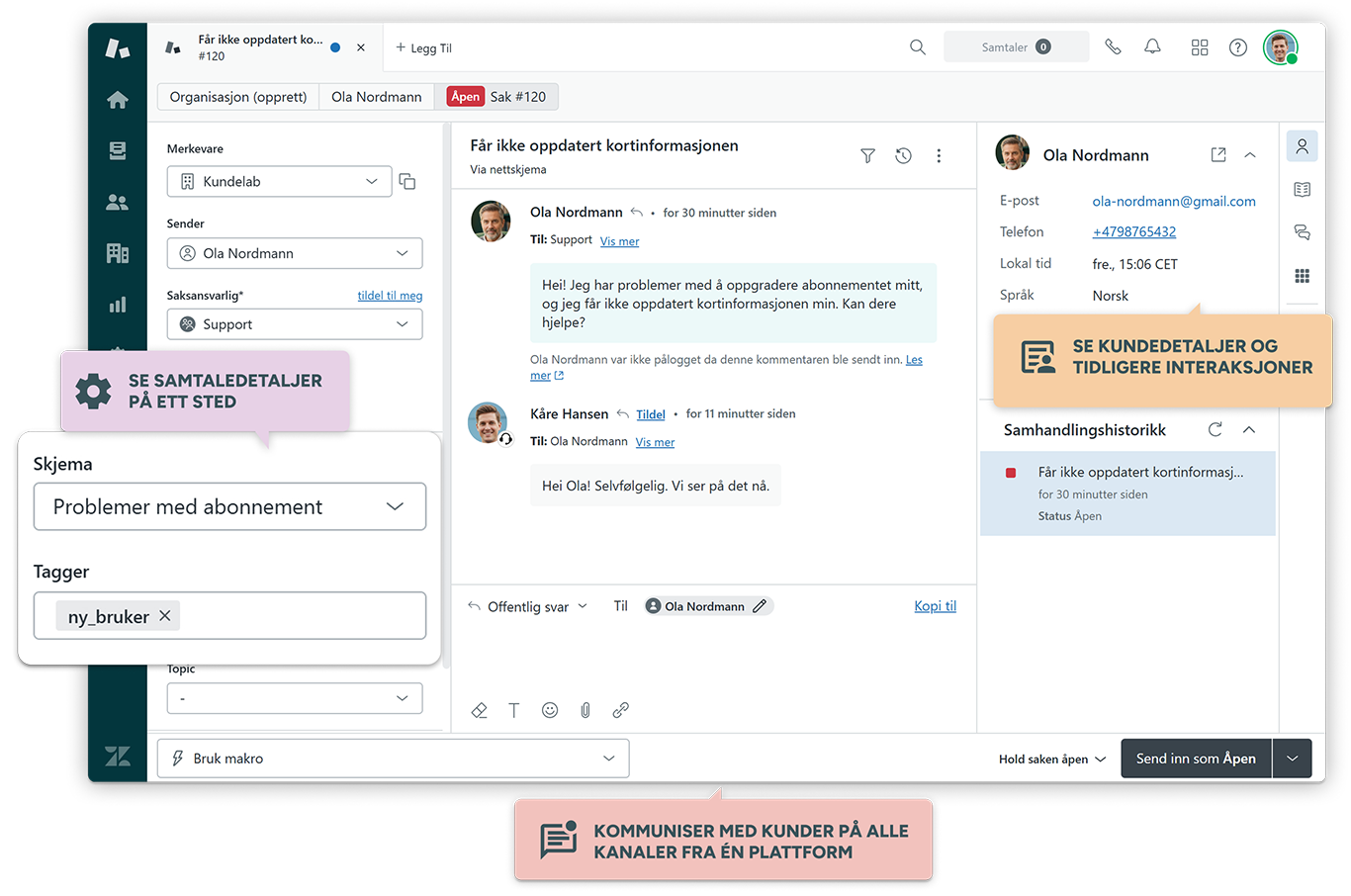Collapse the Ola Nordmann customer panel
Image resolution: width=1351 pixels, height=896 pixels.
pyautogui.click(x=1250, y=155)
